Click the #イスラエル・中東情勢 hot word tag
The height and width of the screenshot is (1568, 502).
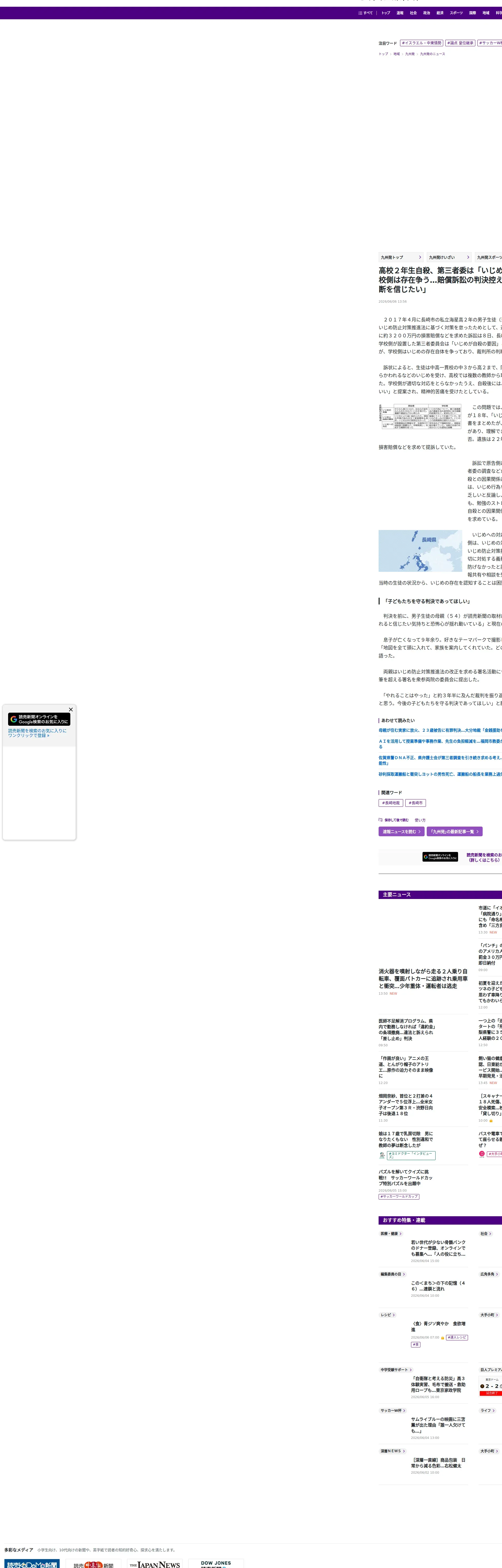(421, 43)
